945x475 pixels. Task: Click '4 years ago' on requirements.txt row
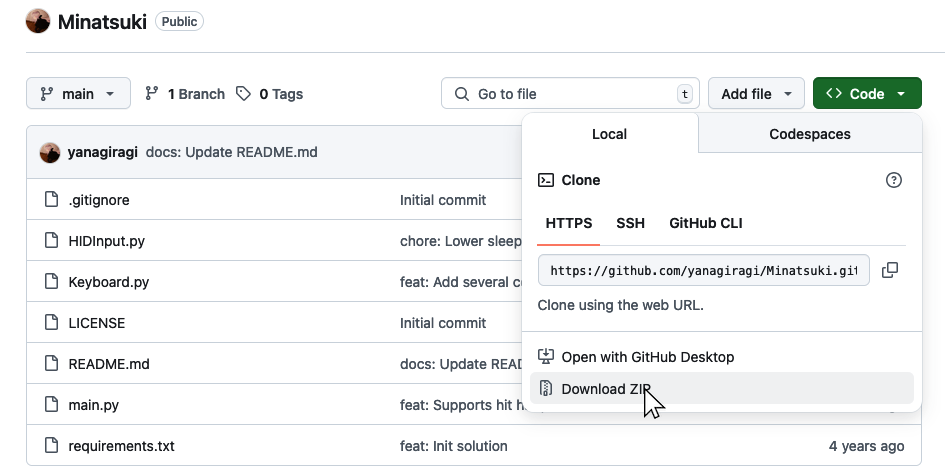pyautogui.click(x=866, y=446)
